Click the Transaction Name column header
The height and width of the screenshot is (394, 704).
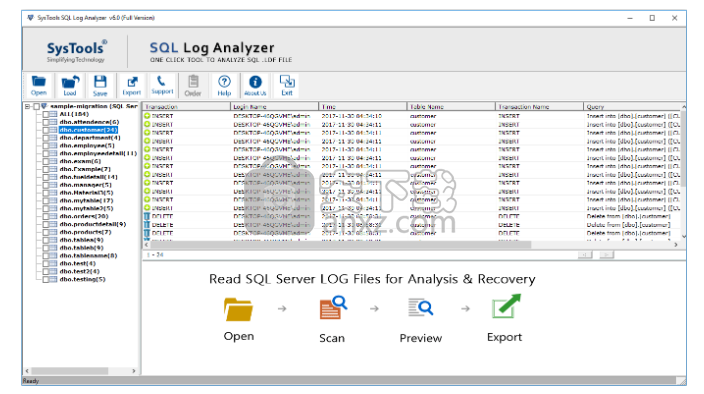[x=539, y=107]
